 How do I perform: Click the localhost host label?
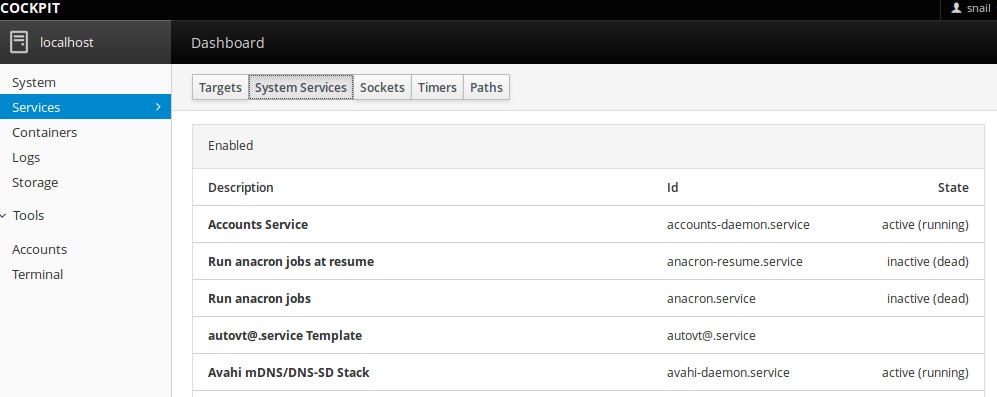pyautogui.click(x=67, y=43)
